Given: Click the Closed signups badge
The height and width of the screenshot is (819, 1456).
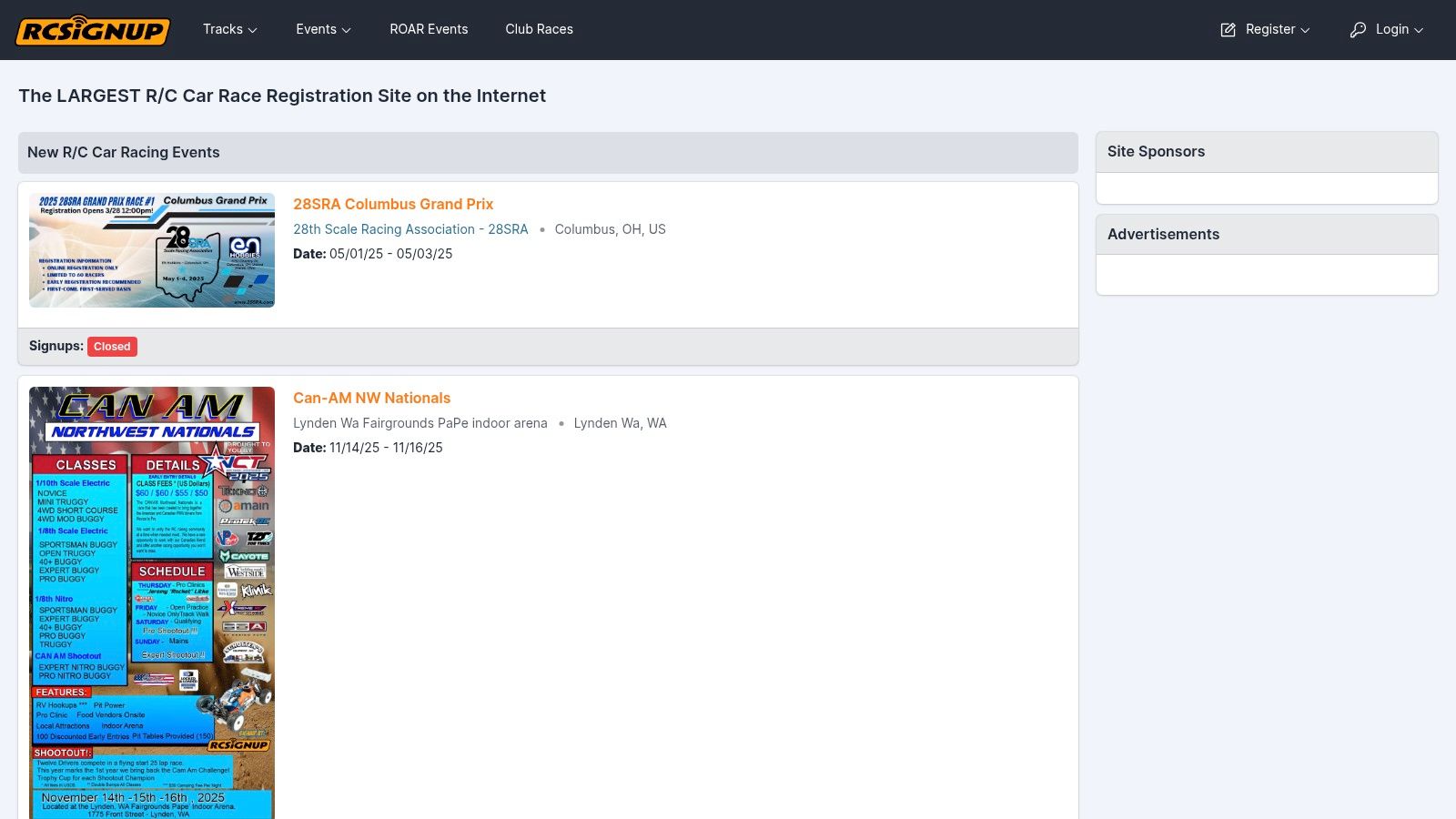Looking at the screenshot, I should 112,347.
